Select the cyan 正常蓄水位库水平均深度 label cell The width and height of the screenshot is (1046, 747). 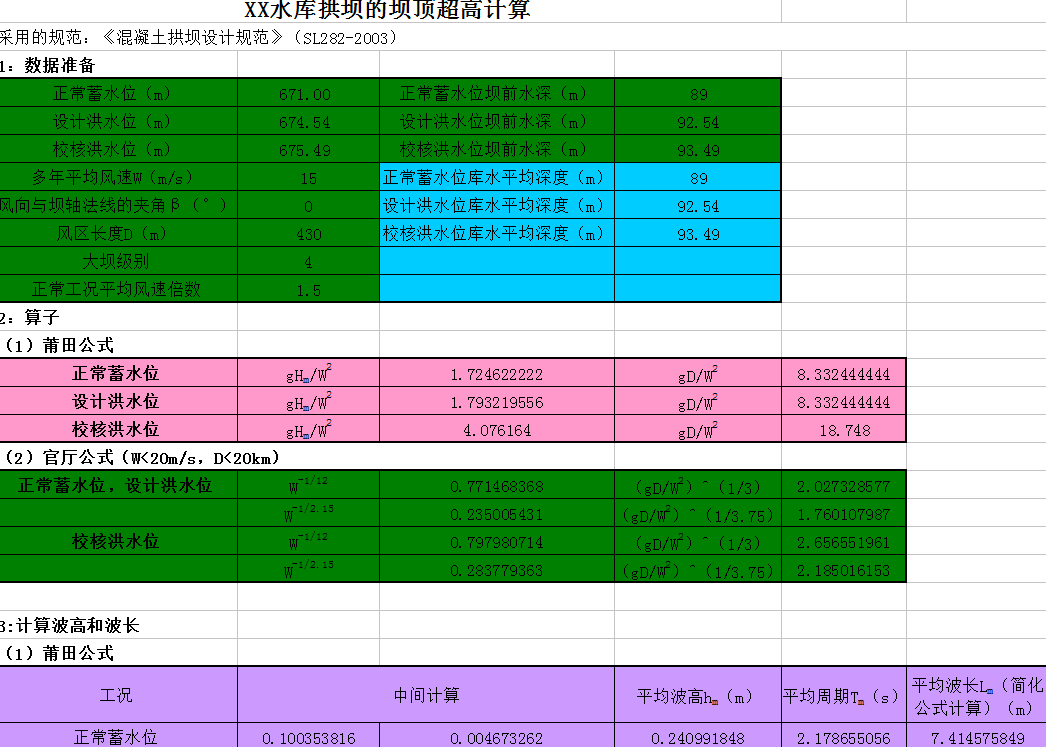(x=496, y=178)
